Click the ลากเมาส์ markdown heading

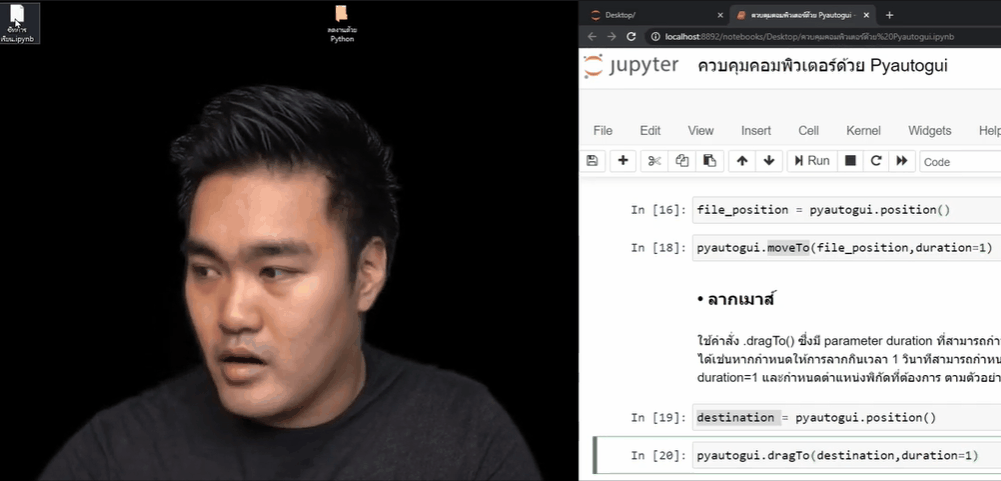735,299
